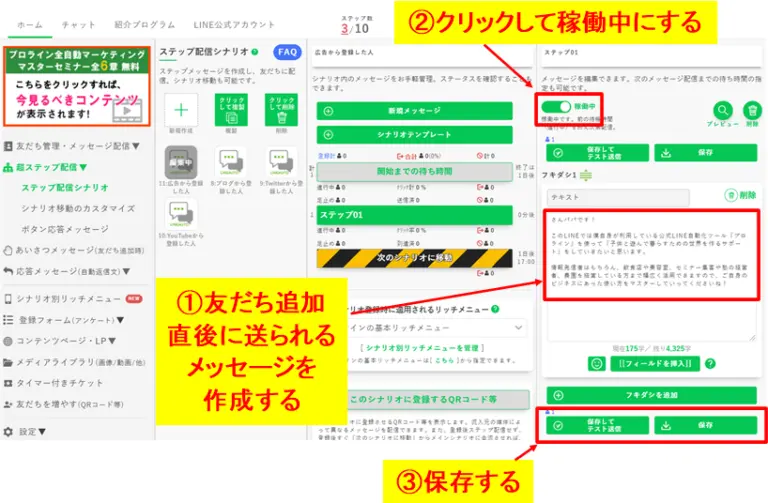Click このシナリオに登録するQRコード等 button

(x=438, y=400)
